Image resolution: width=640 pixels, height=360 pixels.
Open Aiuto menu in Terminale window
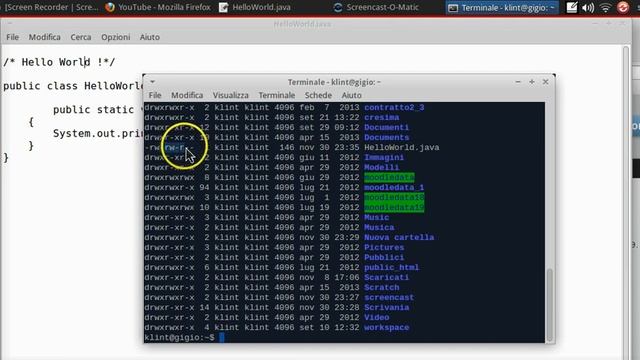[351, 95]
